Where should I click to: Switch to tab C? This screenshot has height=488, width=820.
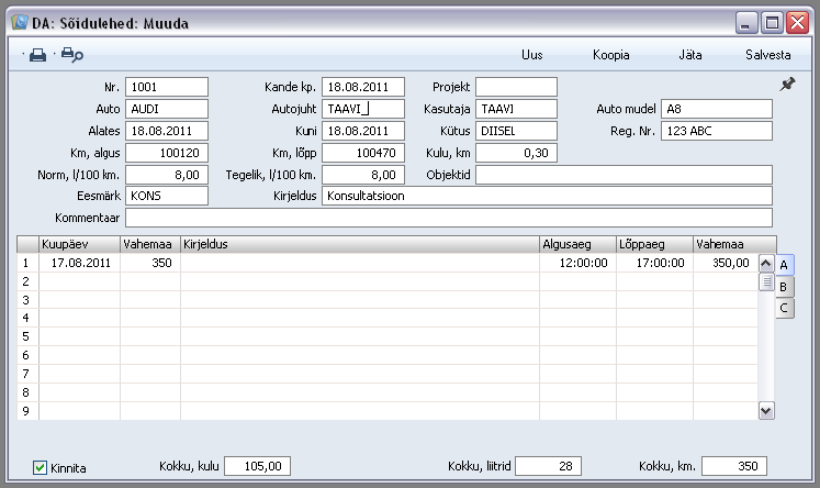pyautogui.click(x=784, y=308)
